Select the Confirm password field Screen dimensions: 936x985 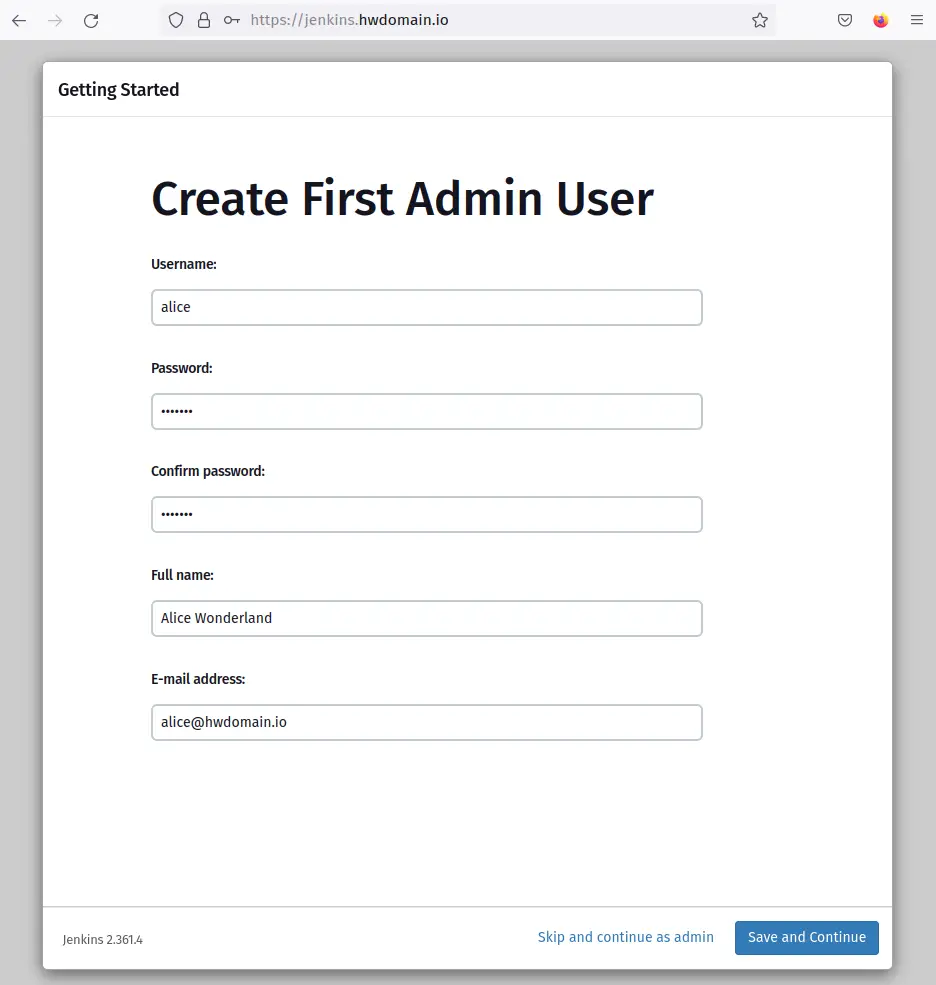[427, 514]
